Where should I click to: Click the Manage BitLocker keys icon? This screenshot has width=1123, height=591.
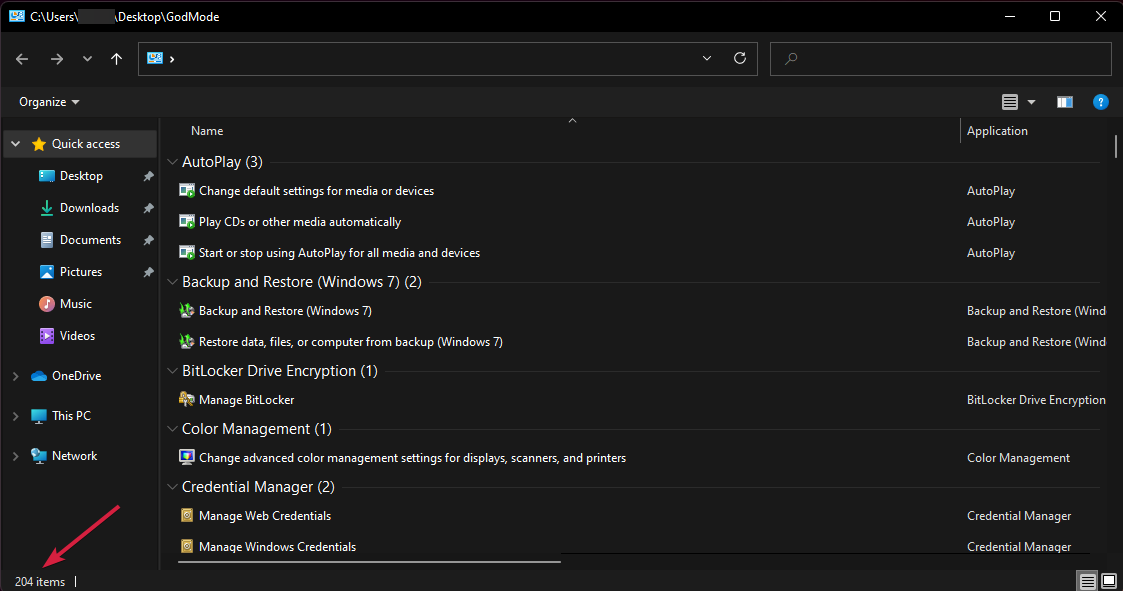[187, 400]
